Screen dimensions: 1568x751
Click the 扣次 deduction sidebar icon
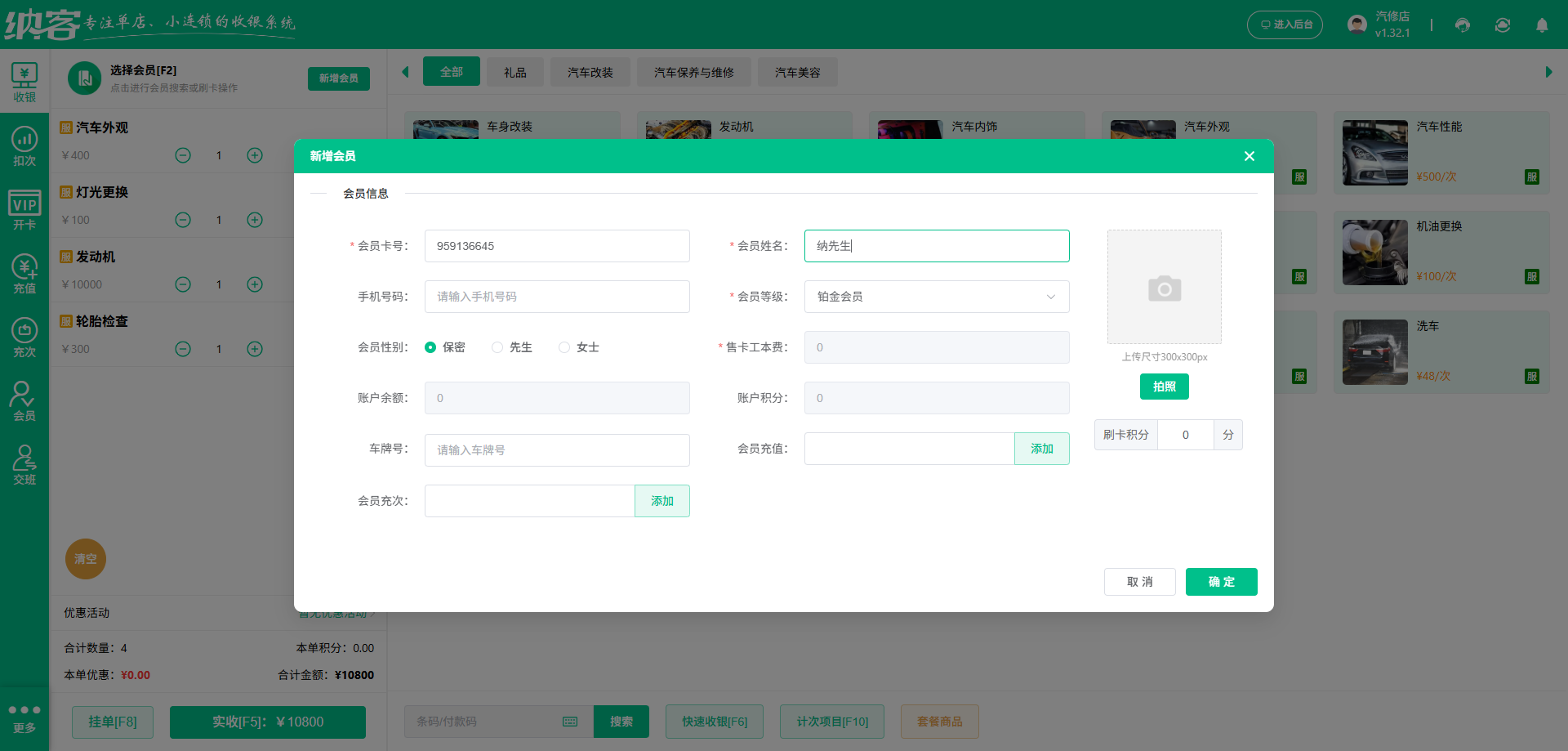24,145
